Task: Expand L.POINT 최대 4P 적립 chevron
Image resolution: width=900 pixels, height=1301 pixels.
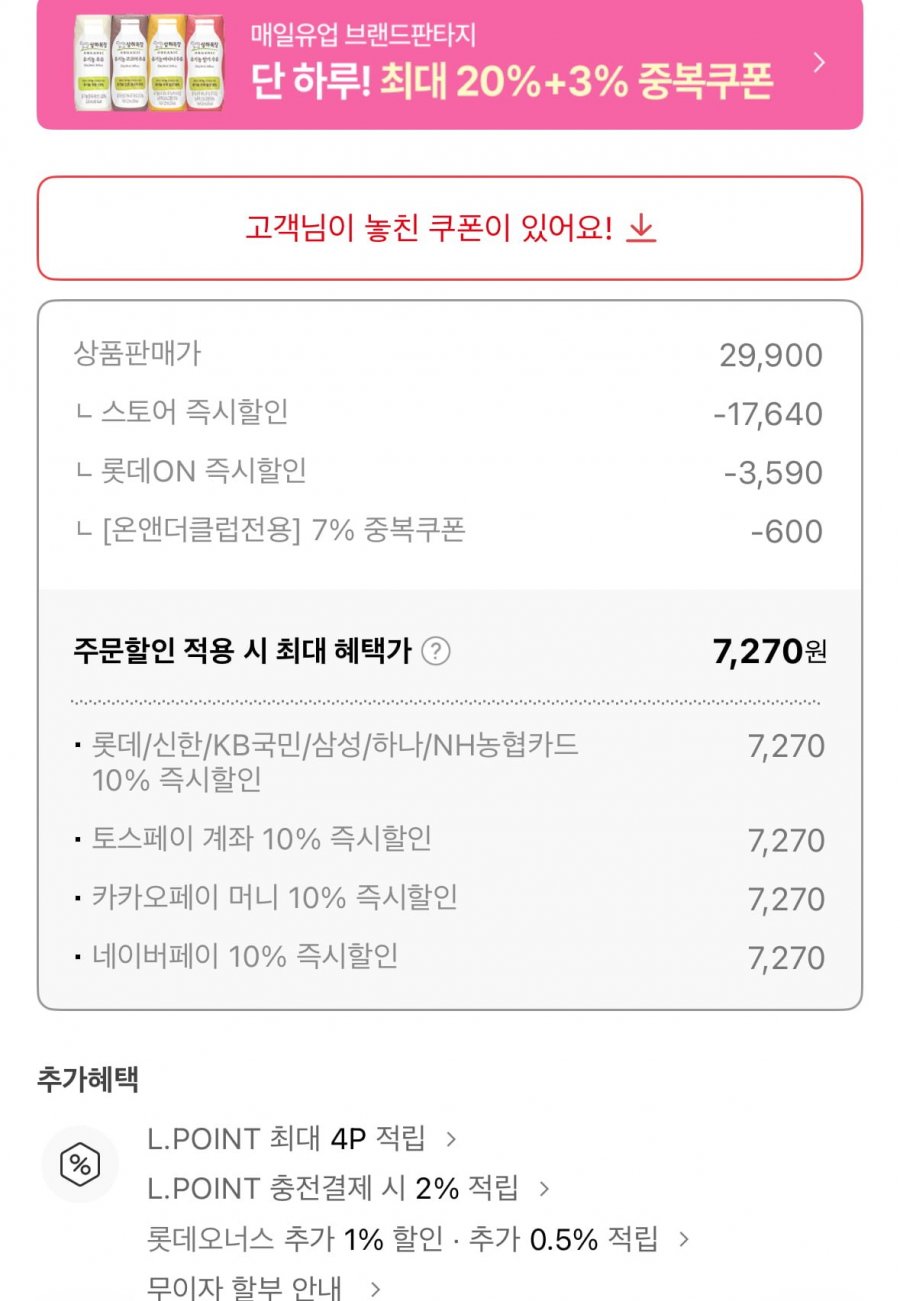Action: pos(451,1138)
